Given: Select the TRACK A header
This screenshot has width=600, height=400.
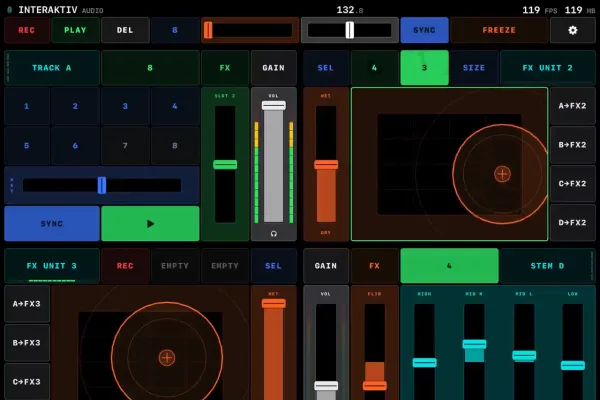Looking at the screenshot, I should 52,68.
